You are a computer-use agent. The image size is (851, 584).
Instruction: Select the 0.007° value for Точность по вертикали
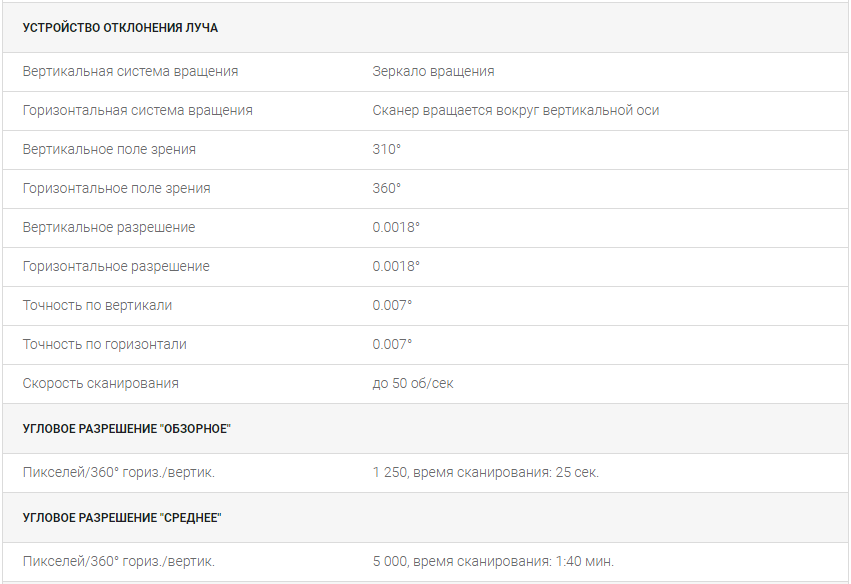392,306
